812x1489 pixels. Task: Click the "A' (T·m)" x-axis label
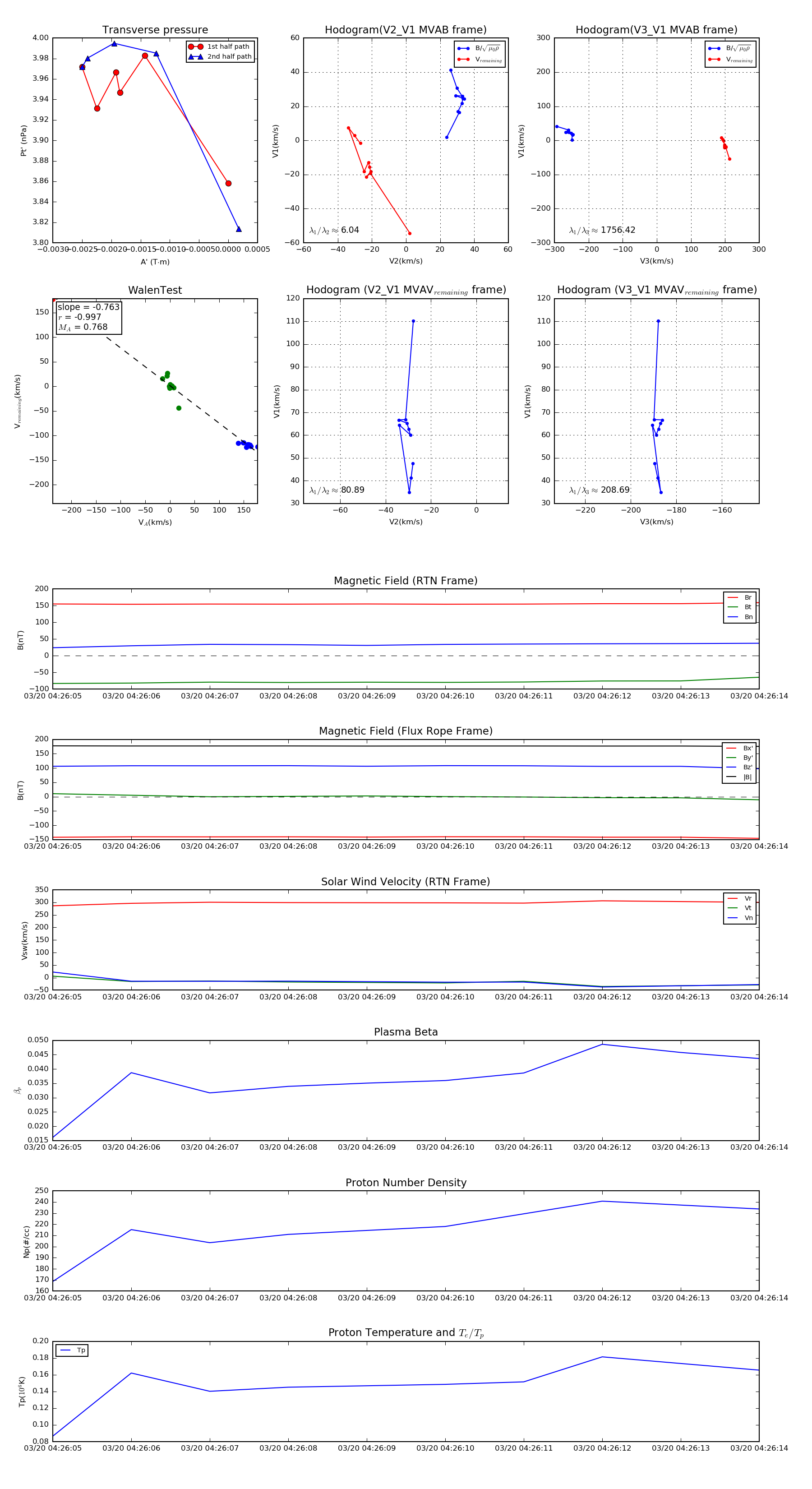(x=155, y=262)
